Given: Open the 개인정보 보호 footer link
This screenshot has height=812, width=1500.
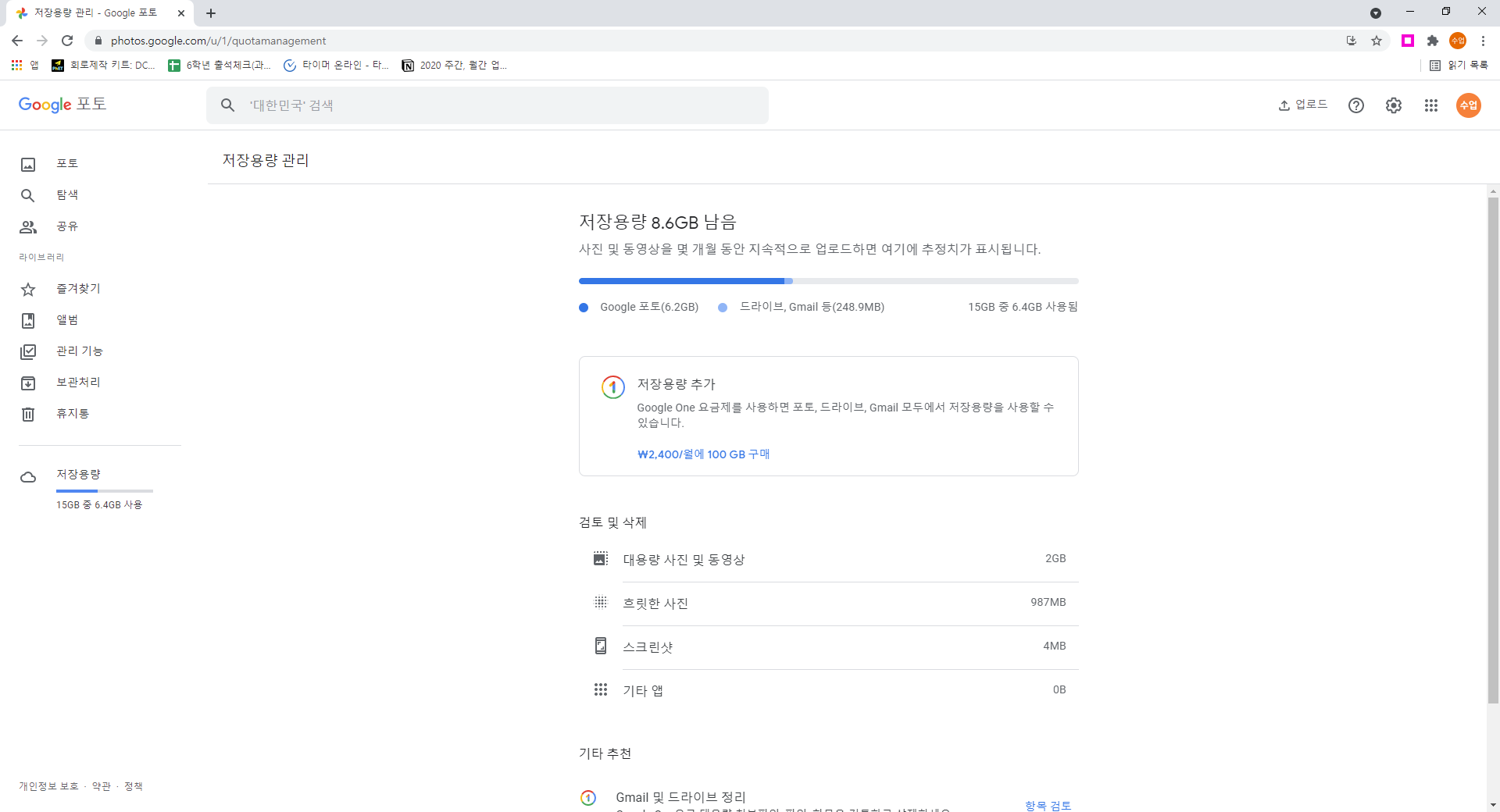Looking at the screenshot, I should (48, 786).
